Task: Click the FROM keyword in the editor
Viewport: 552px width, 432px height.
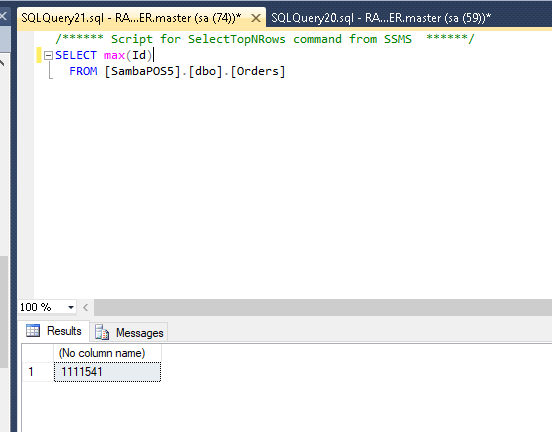Action: 83,71
